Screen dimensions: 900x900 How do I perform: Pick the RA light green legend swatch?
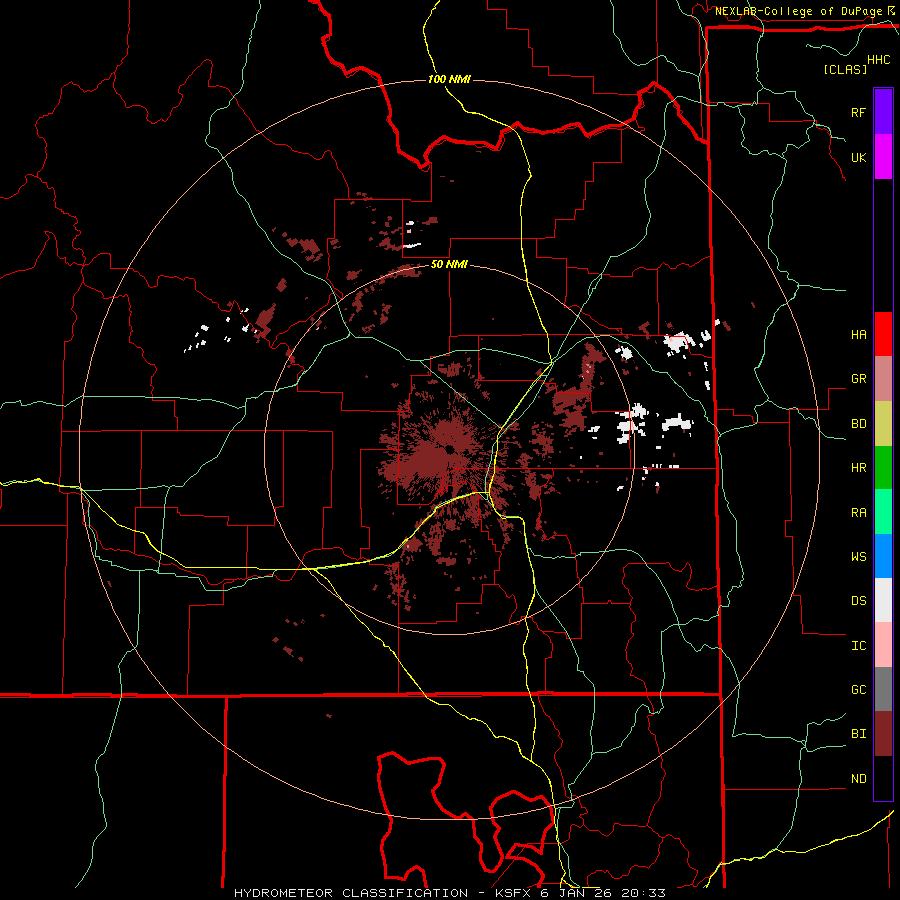(883, 512)
